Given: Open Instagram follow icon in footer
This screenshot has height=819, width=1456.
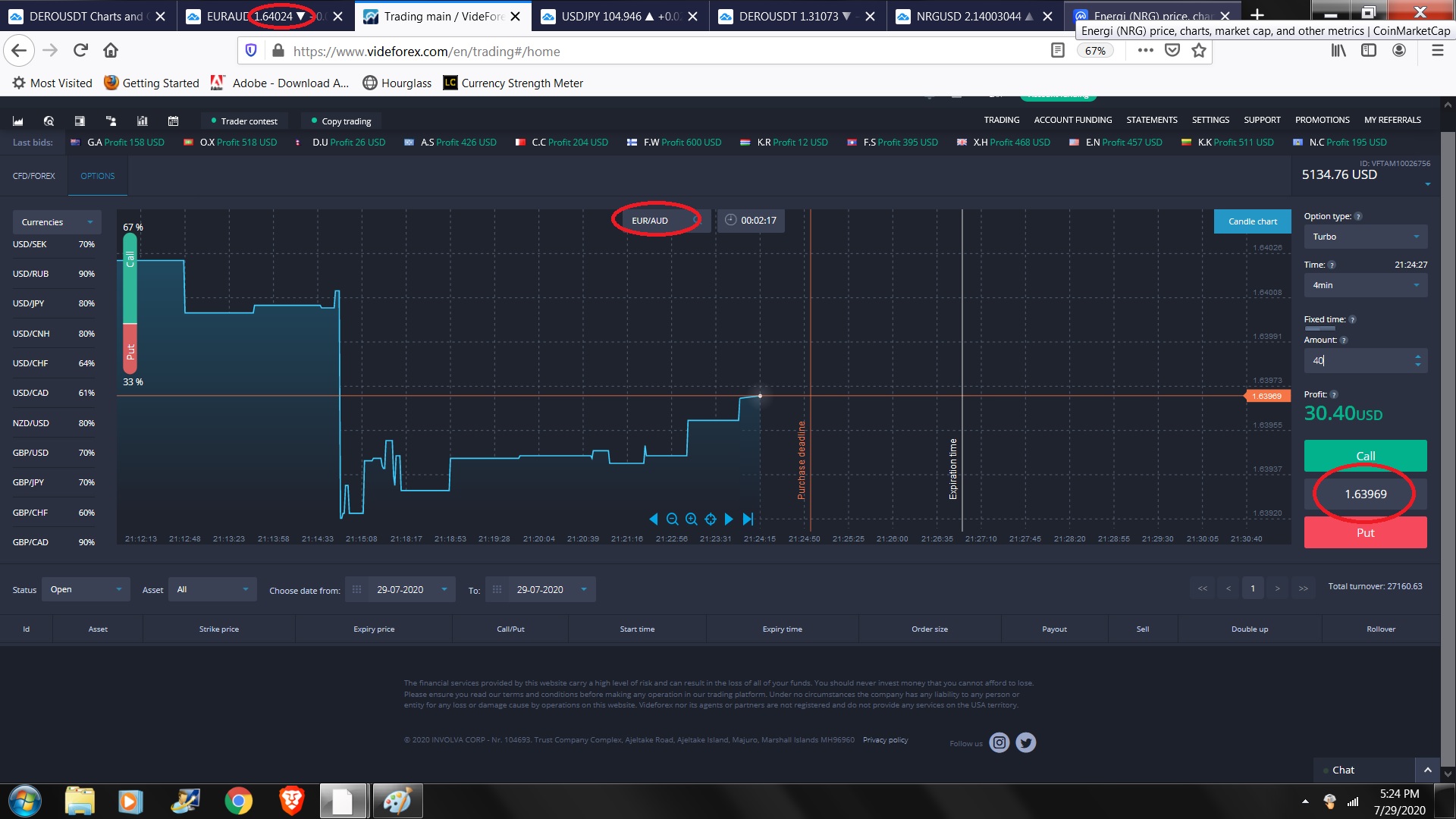Looking at the screenshot, I should (999, 743).
